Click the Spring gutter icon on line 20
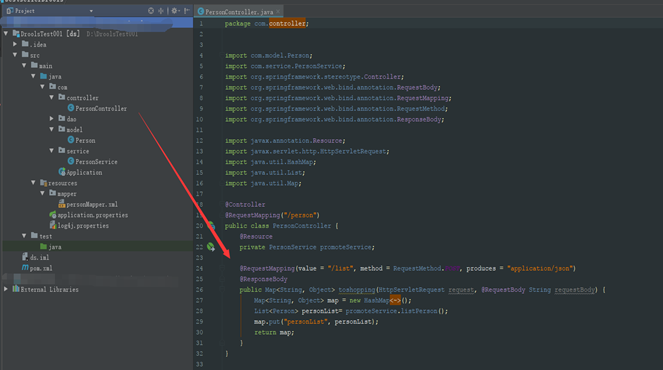Image resolution: width=663 pixels, height=370 pixels. tap(211, 226)
